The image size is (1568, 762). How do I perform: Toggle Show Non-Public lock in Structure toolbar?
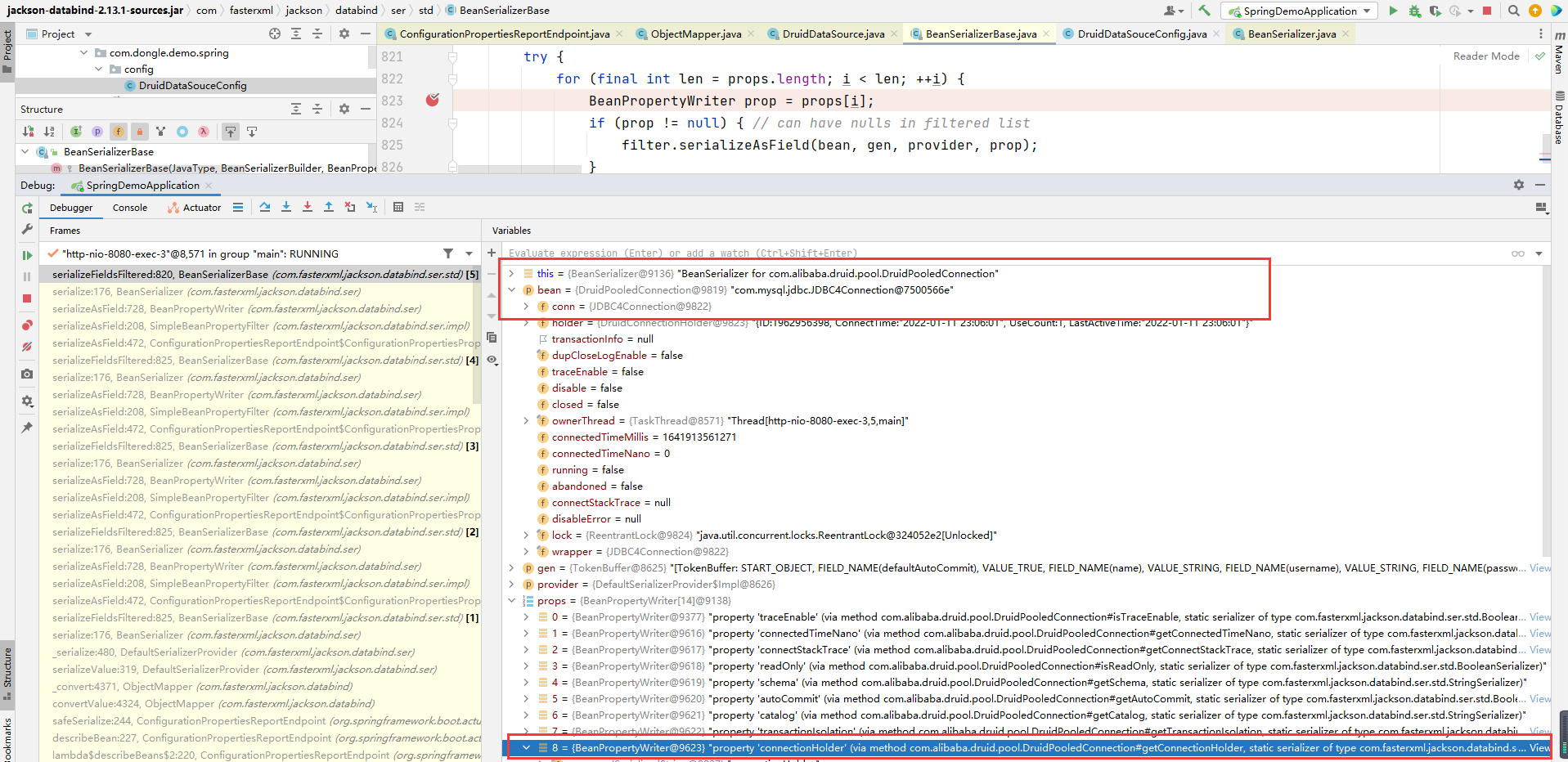click(x=140, y=131)
